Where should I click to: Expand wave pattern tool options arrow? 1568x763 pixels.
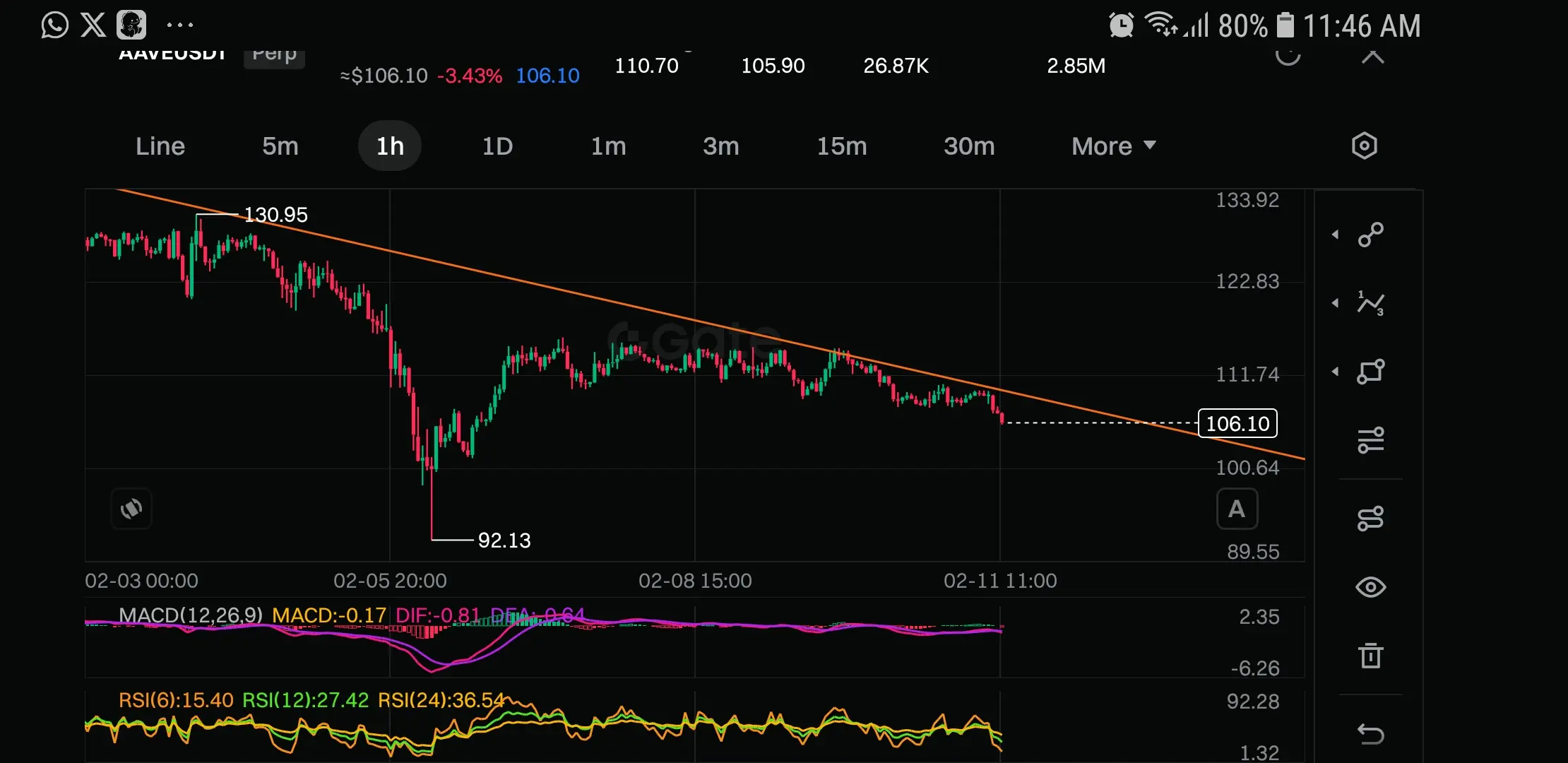[1335, 303]
